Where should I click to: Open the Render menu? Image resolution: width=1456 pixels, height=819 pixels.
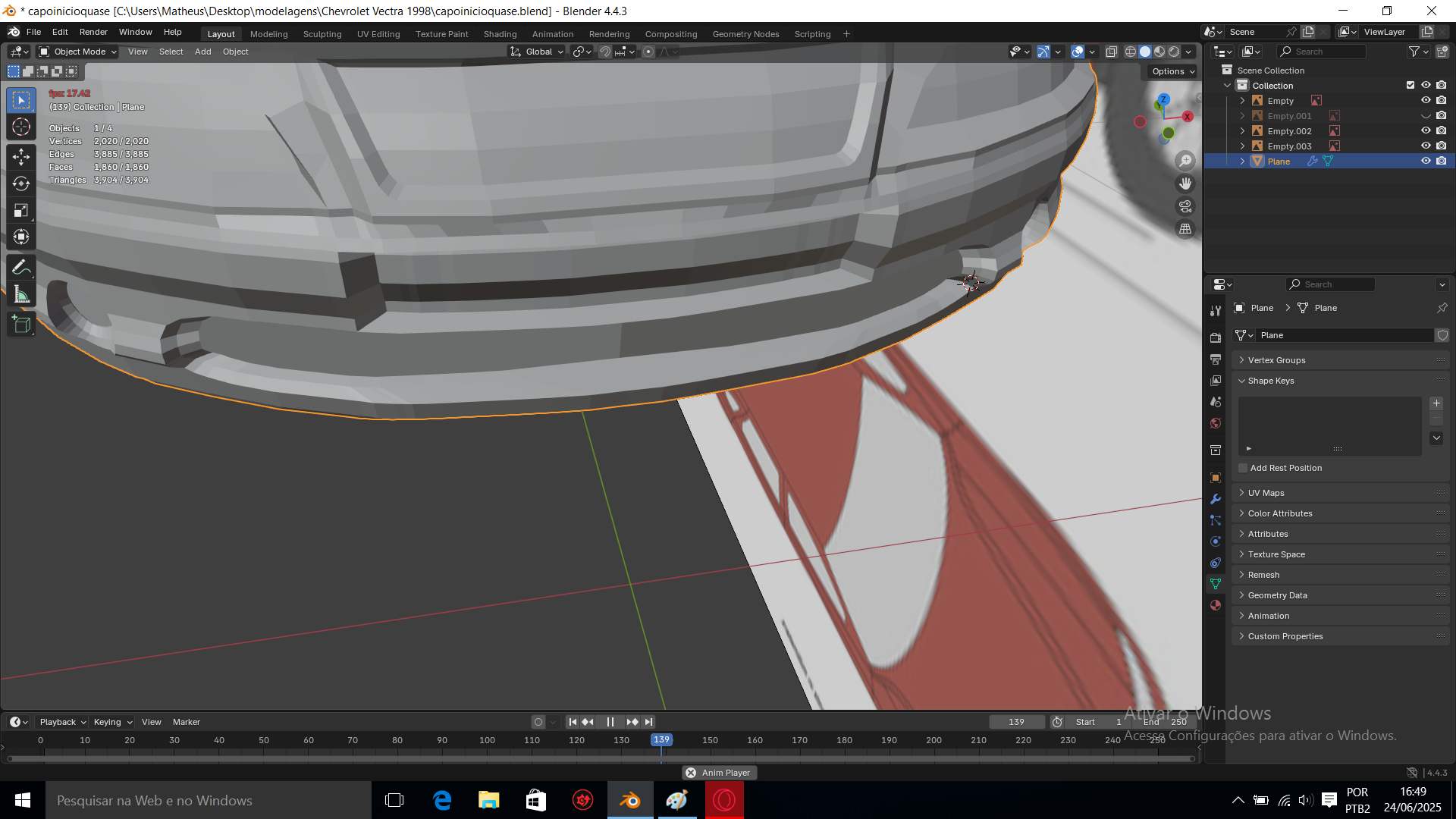click(93, 32)
